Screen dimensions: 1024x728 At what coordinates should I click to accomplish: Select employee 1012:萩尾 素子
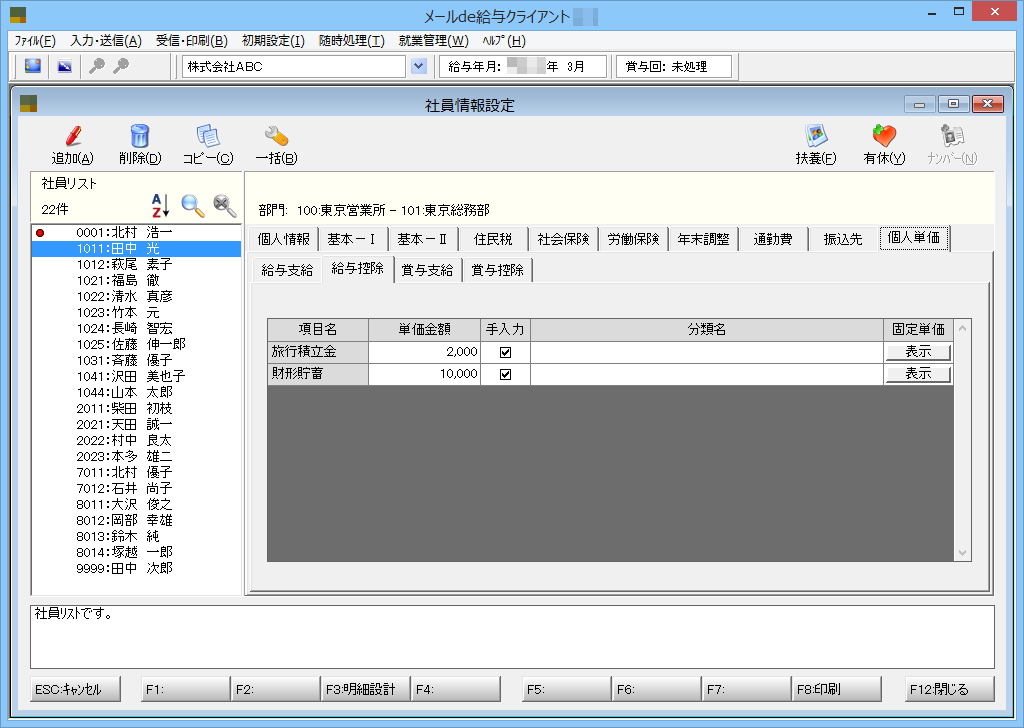(136, 264)
